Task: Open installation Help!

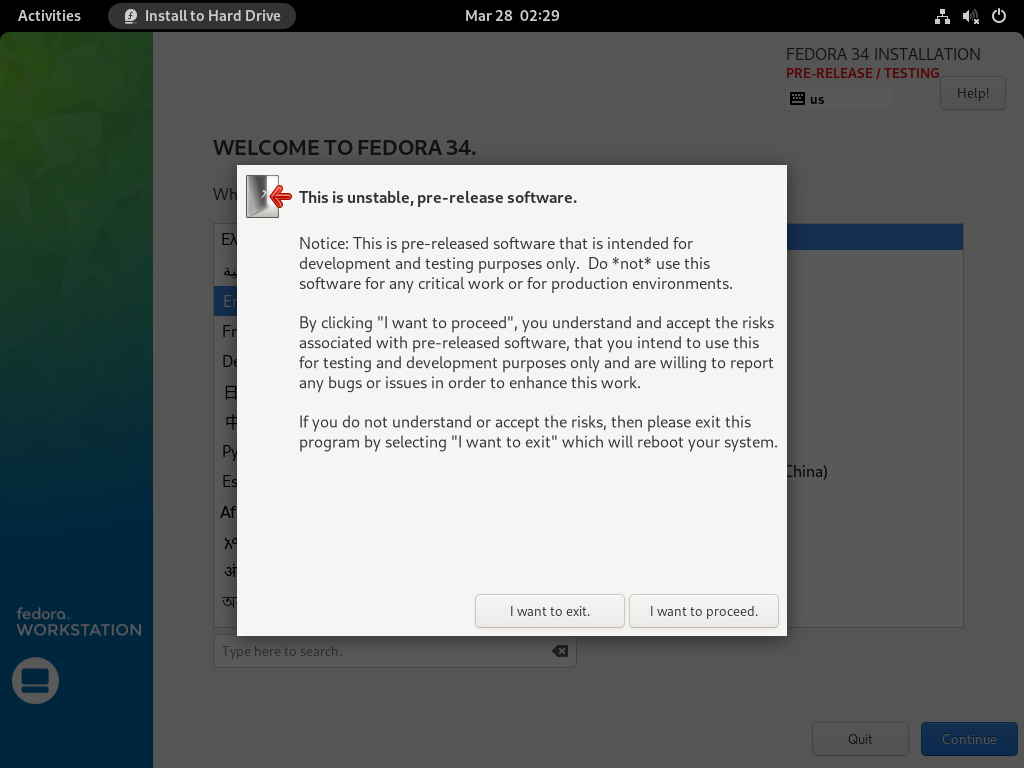Action: coord(972,92)
